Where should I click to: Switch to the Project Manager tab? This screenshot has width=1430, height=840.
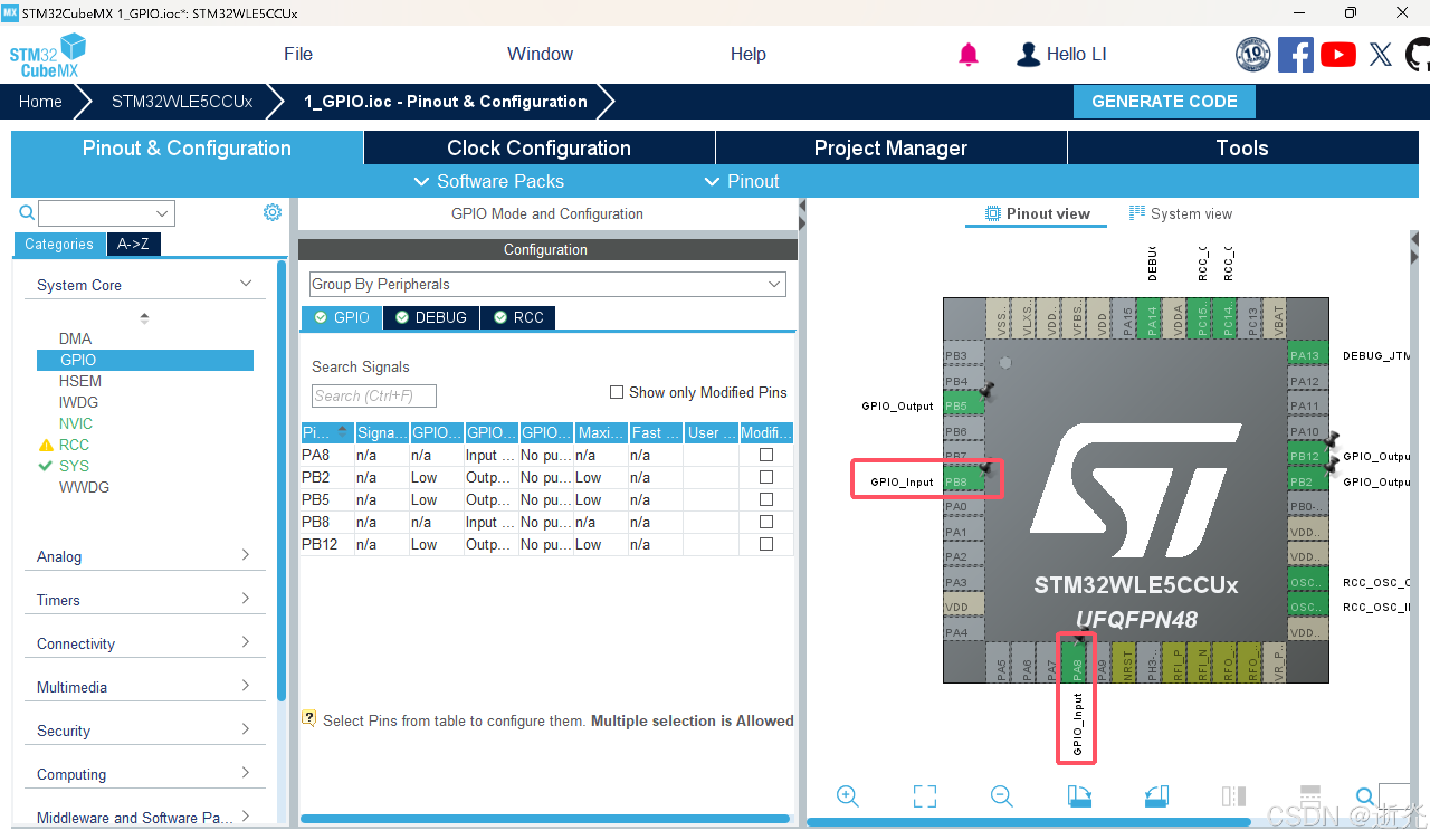coord(890,147)
